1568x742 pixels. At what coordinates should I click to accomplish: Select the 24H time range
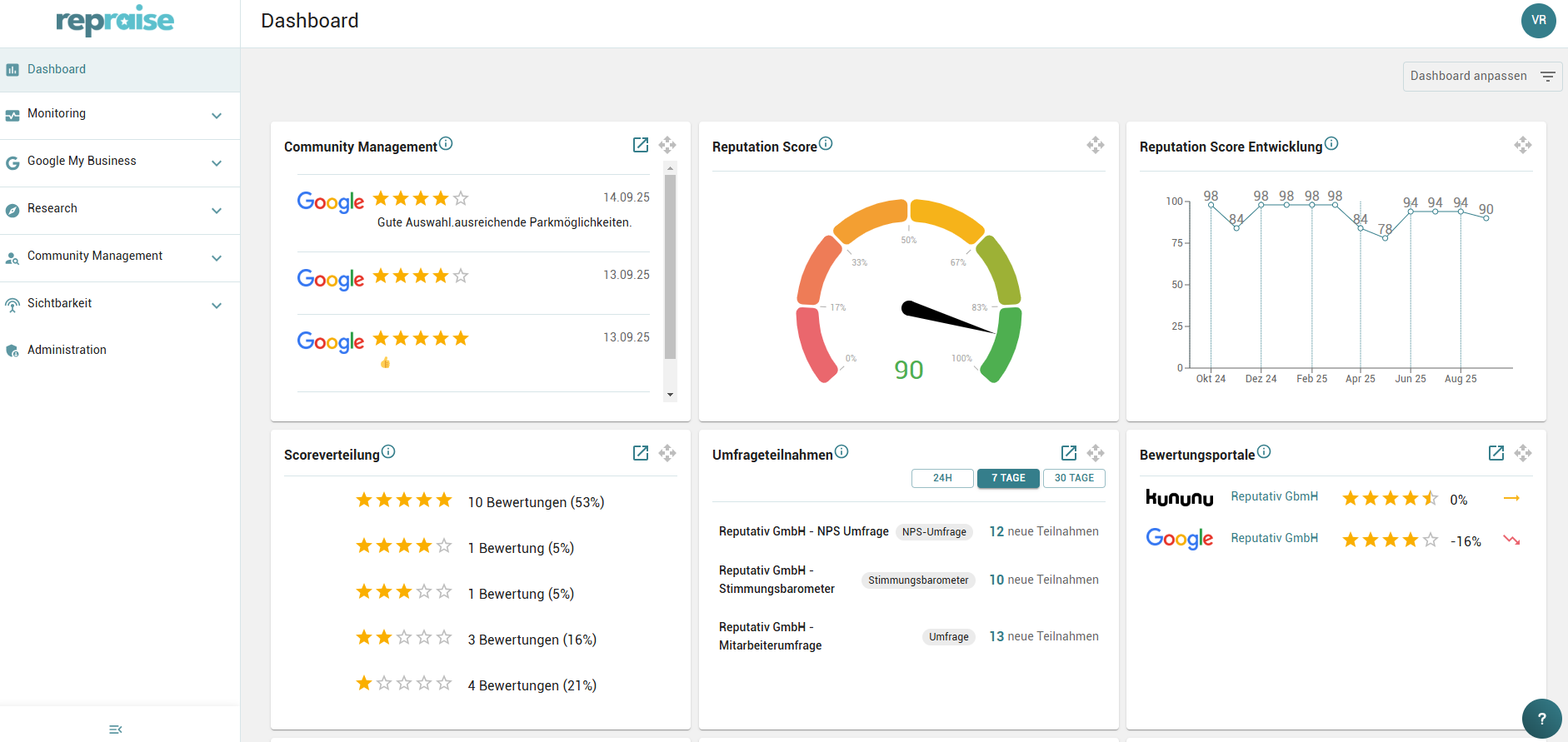pos(942,478)
